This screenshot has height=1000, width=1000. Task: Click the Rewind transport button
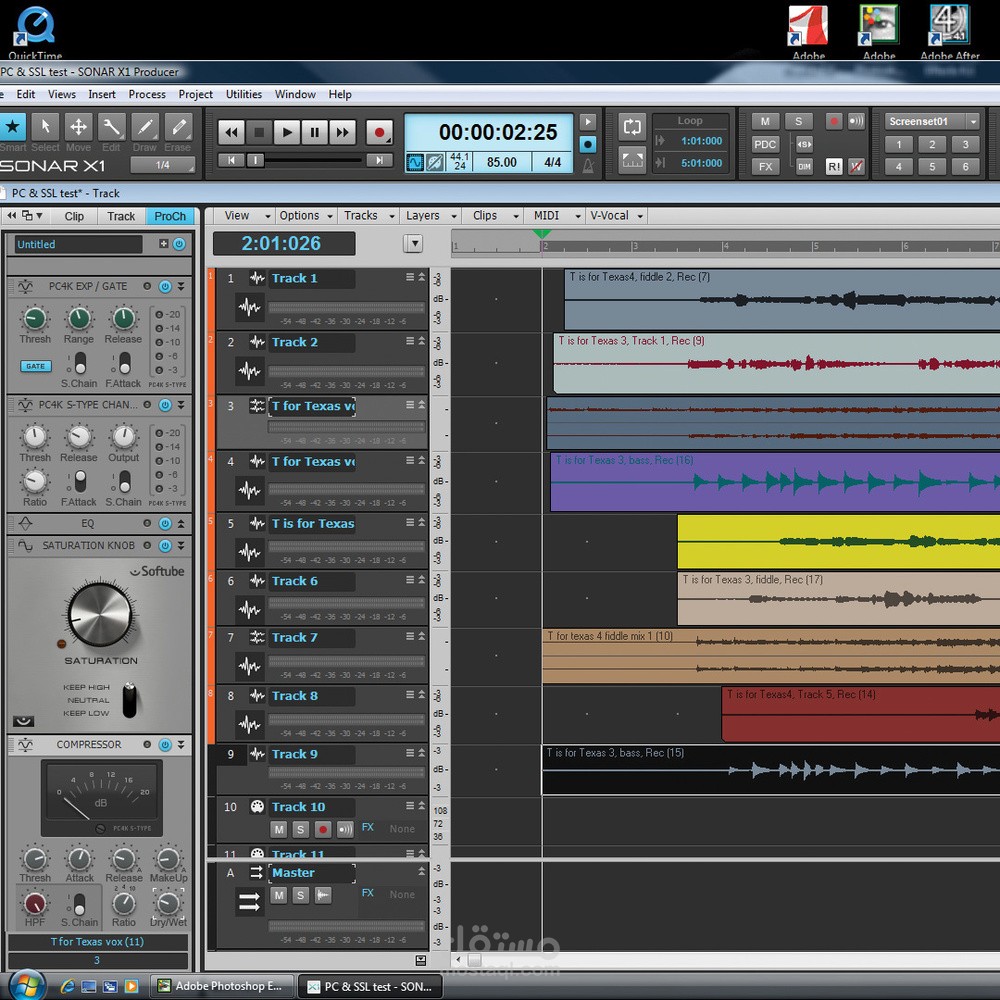click(231, 133)
